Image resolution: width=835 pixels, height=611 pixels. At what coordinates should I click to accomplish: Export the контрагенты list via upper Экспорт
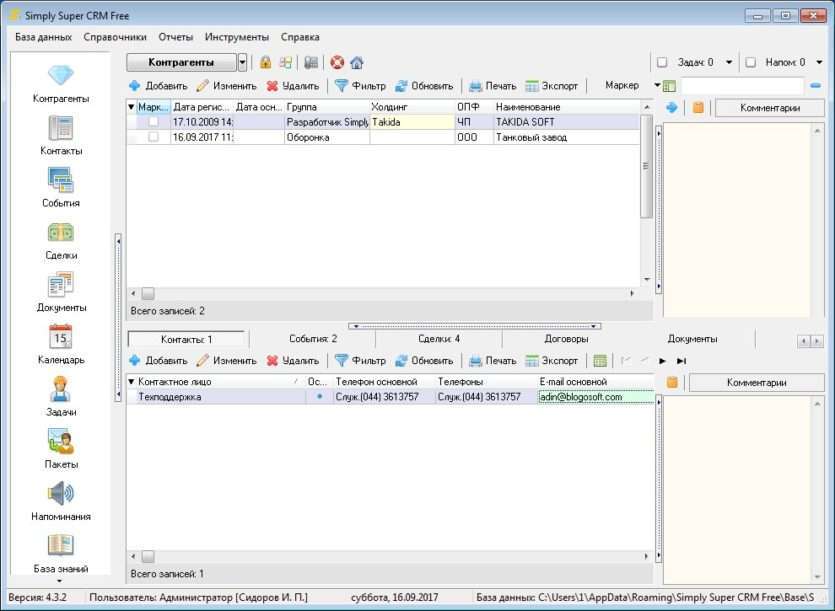tap(552, 86)
